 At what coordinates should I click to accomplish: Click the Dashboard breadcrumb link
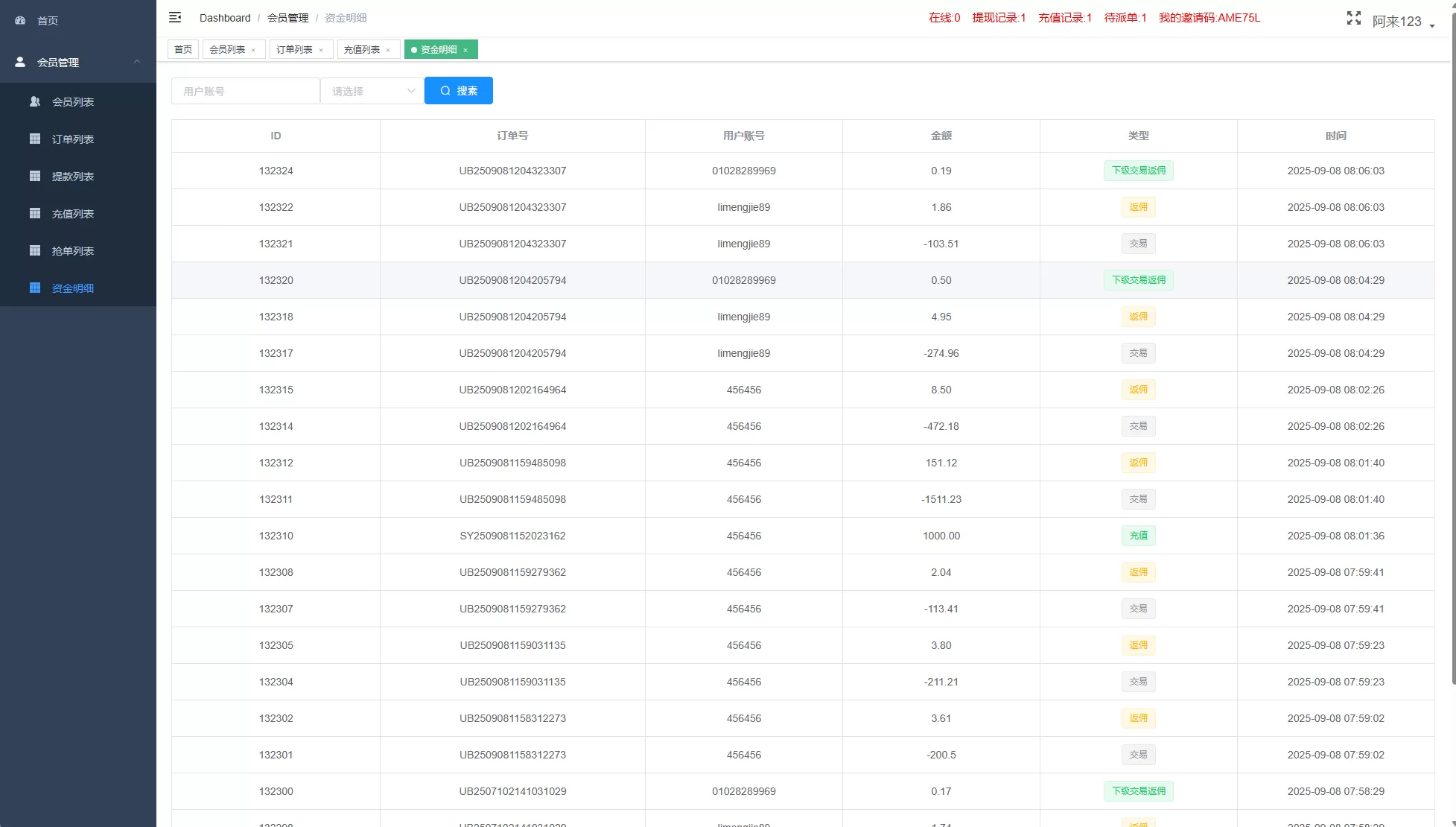[x=225, y=18]
